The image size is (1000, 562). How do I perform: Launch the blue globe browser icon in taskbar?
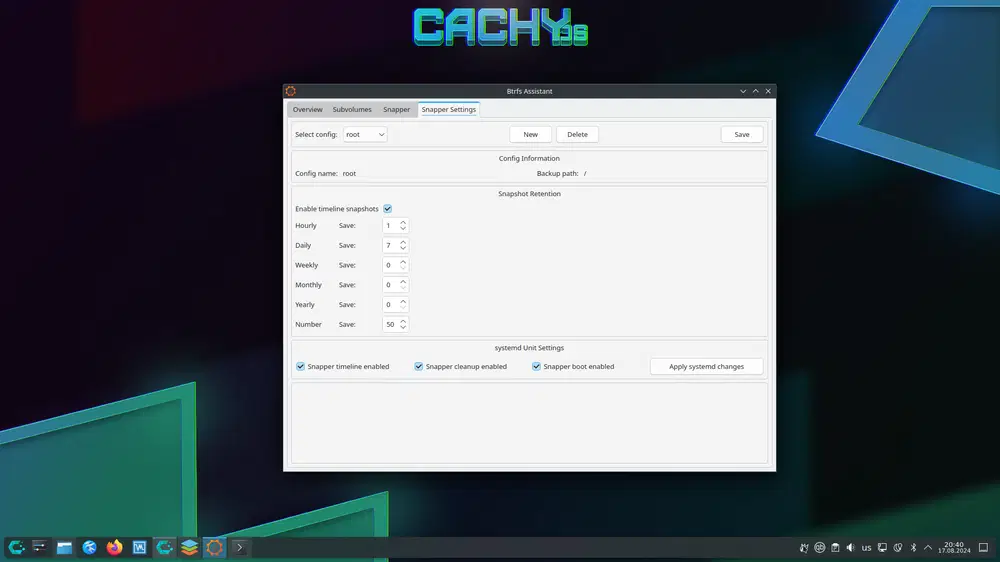(x=89, y=547)
